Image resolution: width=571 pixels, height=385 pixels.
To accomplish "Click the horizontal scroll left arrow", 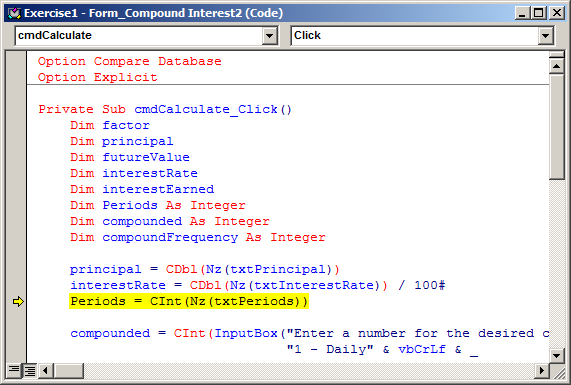I will [x=46, y=370].
